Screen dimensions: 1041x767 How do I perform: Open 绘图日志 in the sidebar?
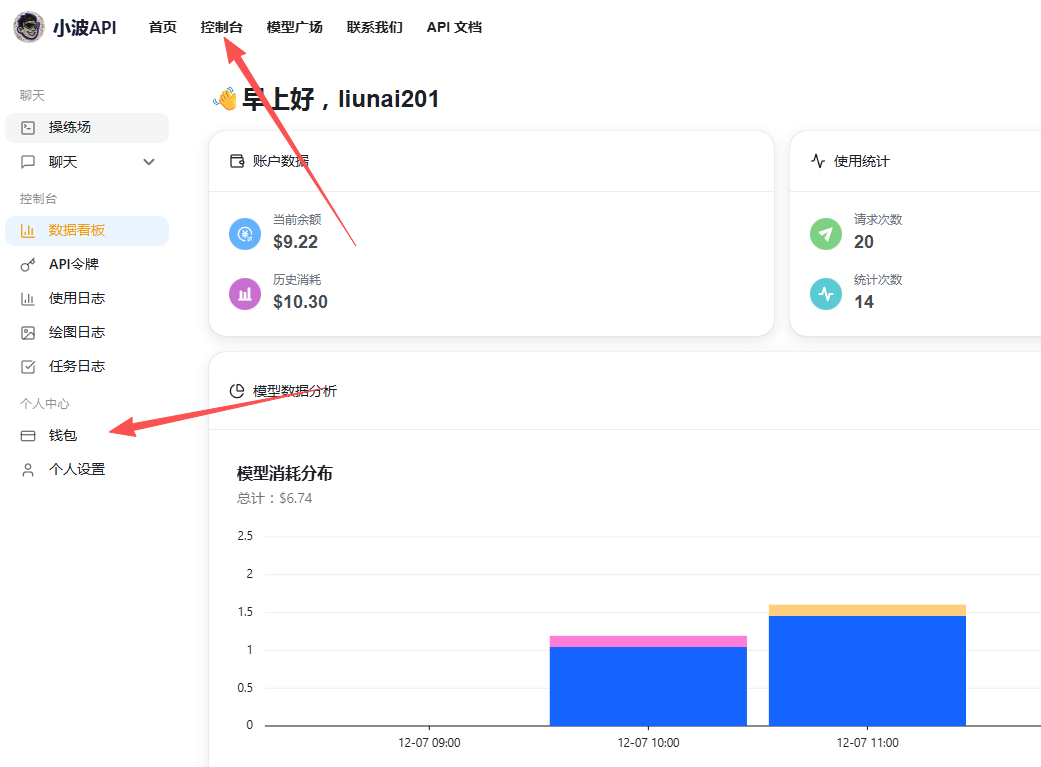[x=76, y=333]
